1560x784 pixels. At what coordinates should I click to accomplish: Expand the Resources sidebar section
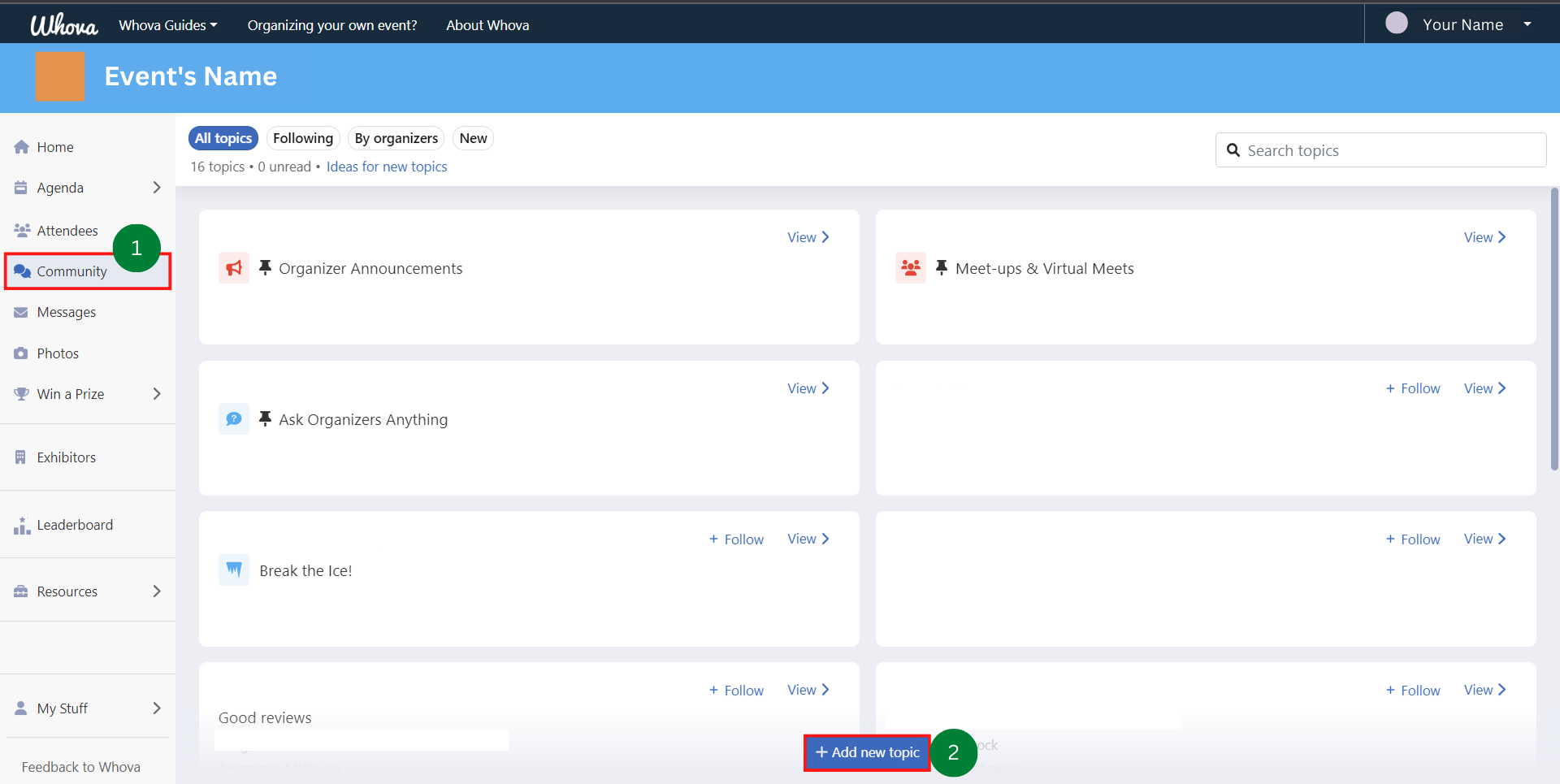click(157, 591)
